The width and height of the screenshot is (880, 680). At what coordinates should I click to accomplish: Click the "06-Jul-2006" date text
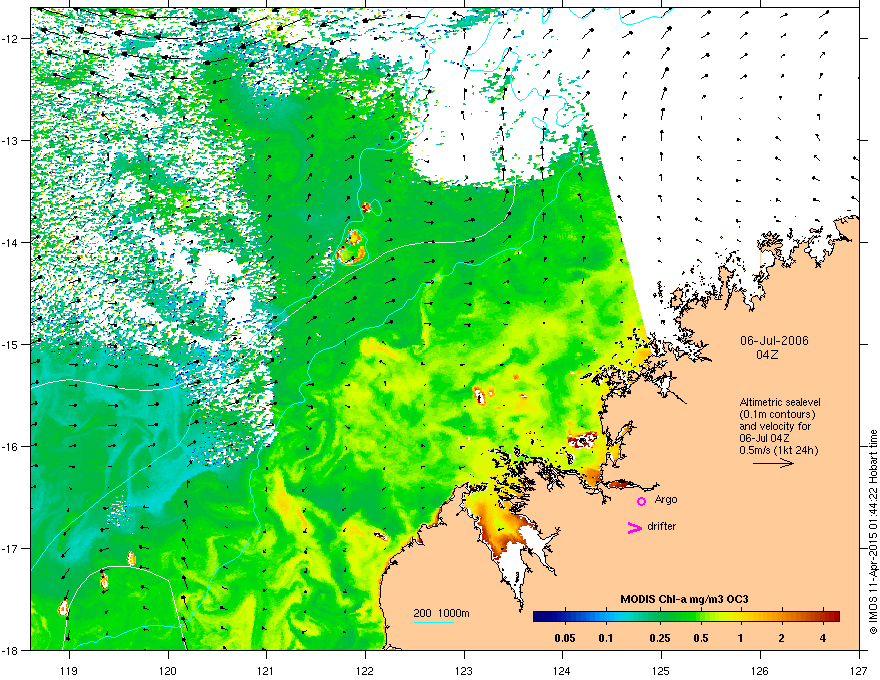pyautogui.click(x=774, y=341)
